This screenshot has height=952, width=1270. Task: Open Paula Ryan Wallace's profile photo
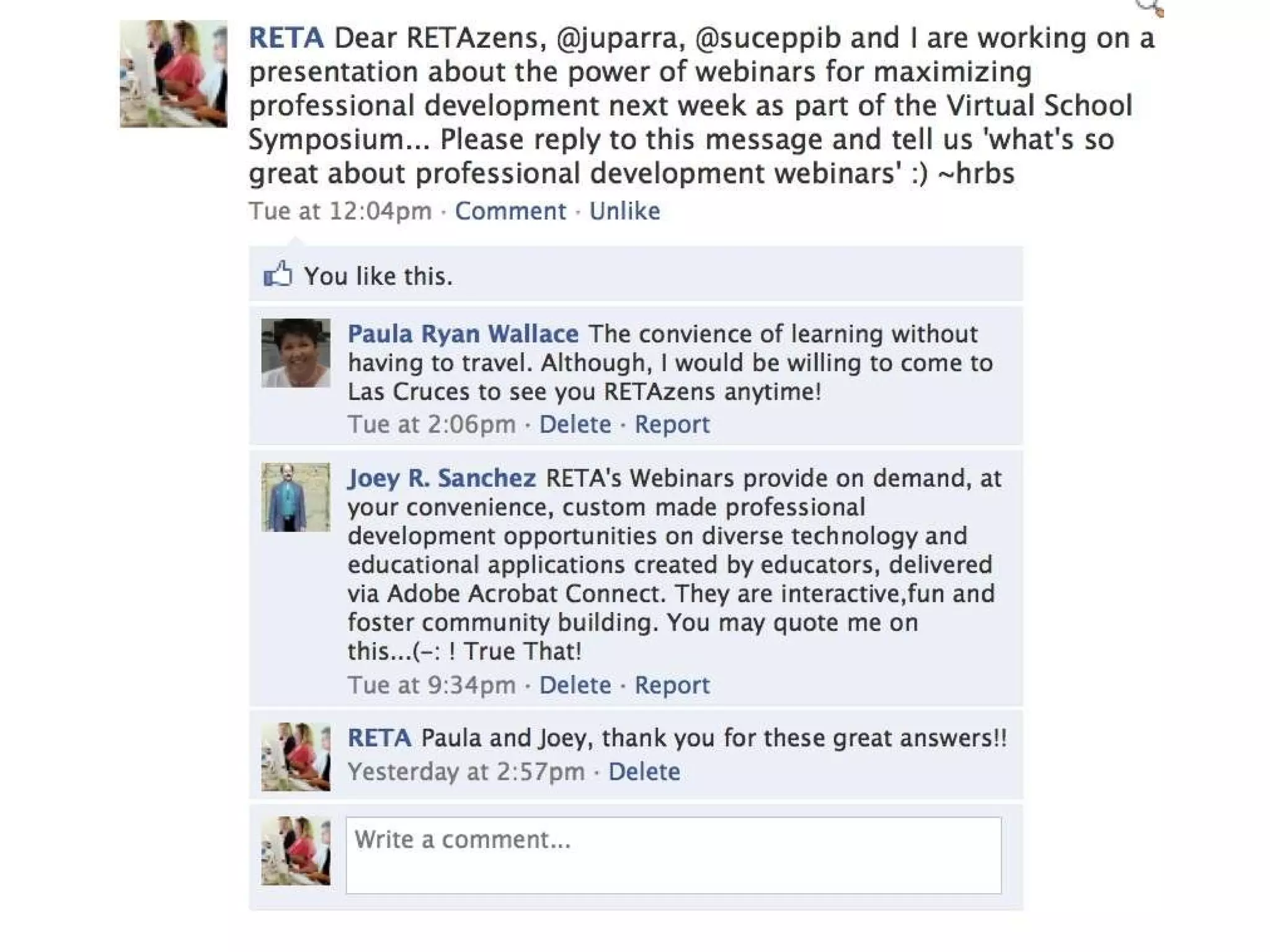click(295, 353)
